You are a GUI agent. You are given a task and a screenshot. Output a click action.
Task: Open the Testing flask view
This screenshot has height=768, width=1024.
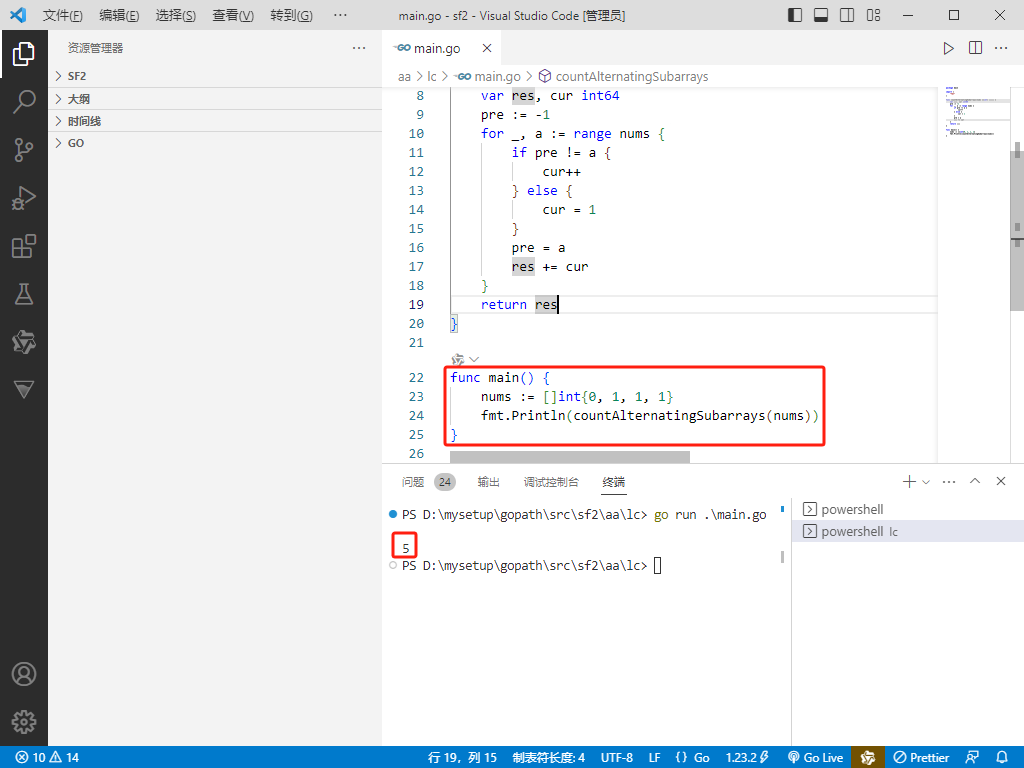24,294
